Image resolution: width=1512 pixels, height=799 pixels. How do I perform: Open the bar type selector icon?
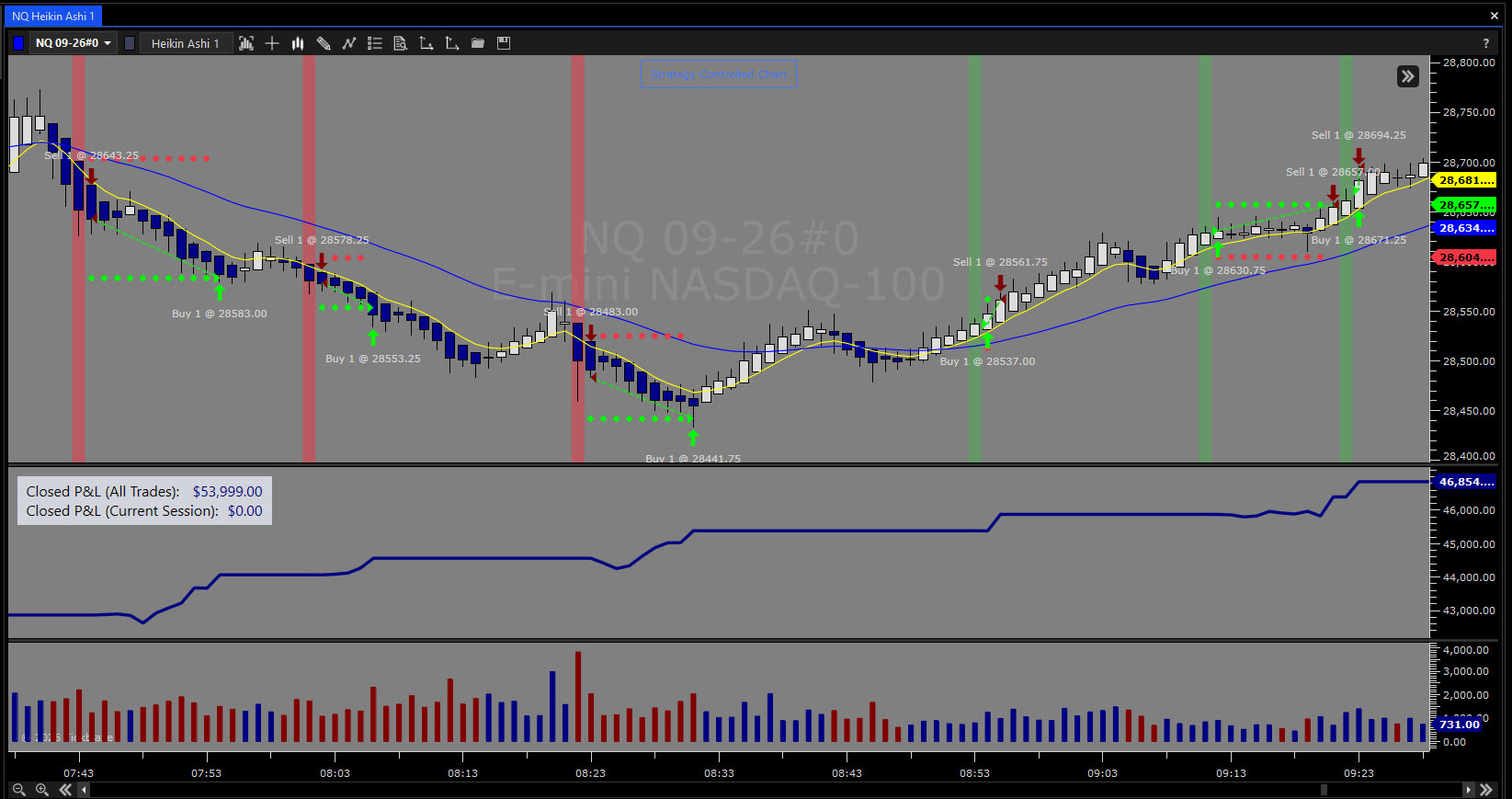[246, 43]
